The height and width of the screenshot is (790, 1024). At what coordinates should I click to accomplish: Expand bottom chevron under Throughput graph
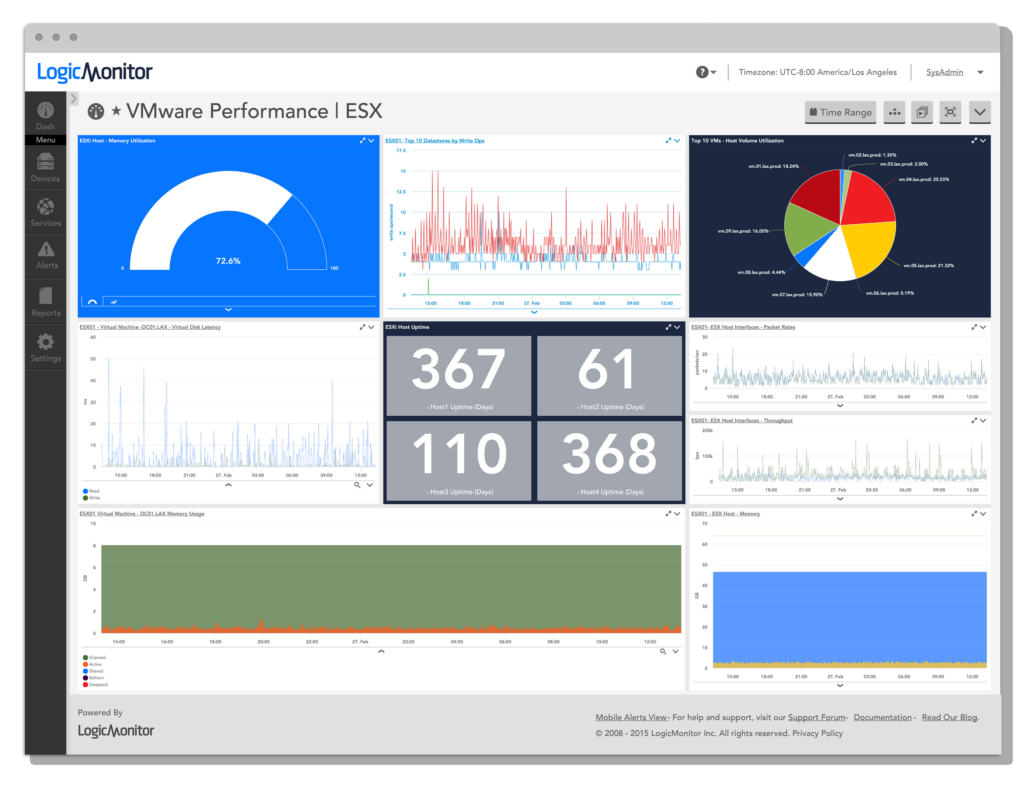[x=840, y=499]
